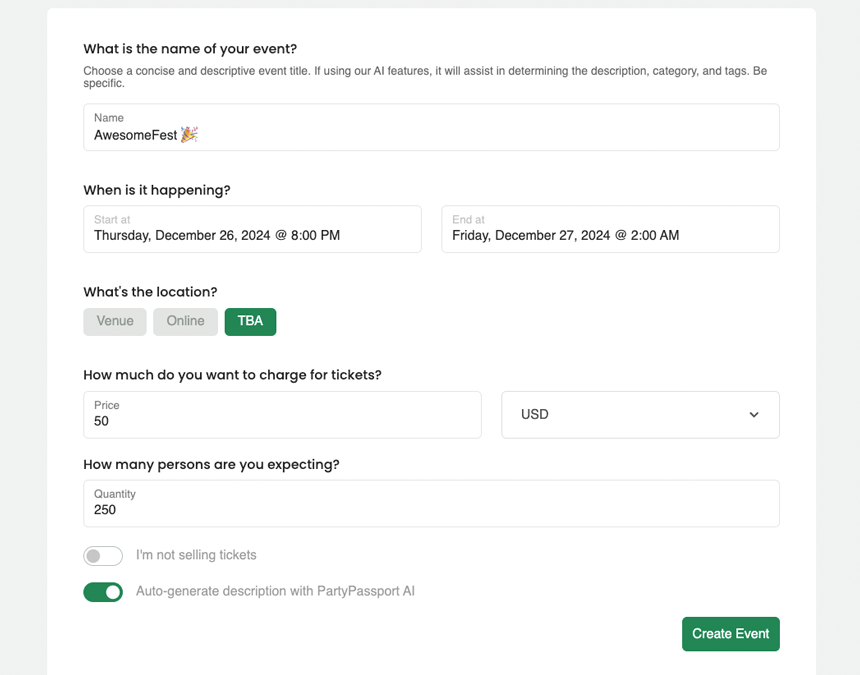
Task: Click the AwesomeFest name text
Action: coord(135,135)
